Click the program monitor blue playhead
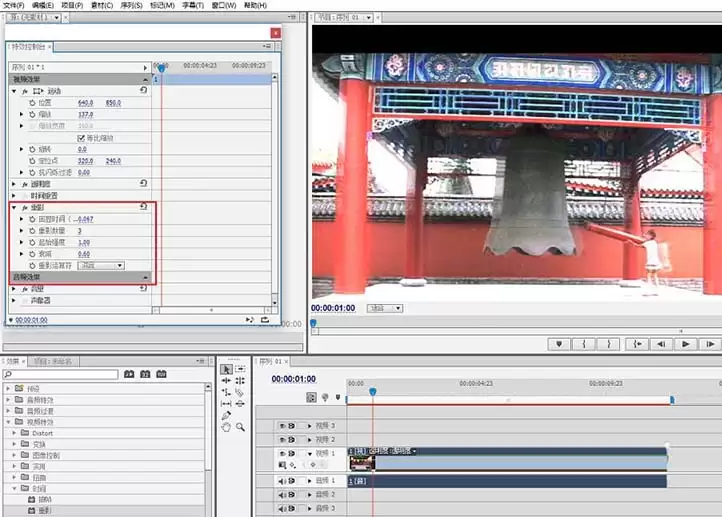The width and height of the screenshot is (722, 517). click(313, 323)
